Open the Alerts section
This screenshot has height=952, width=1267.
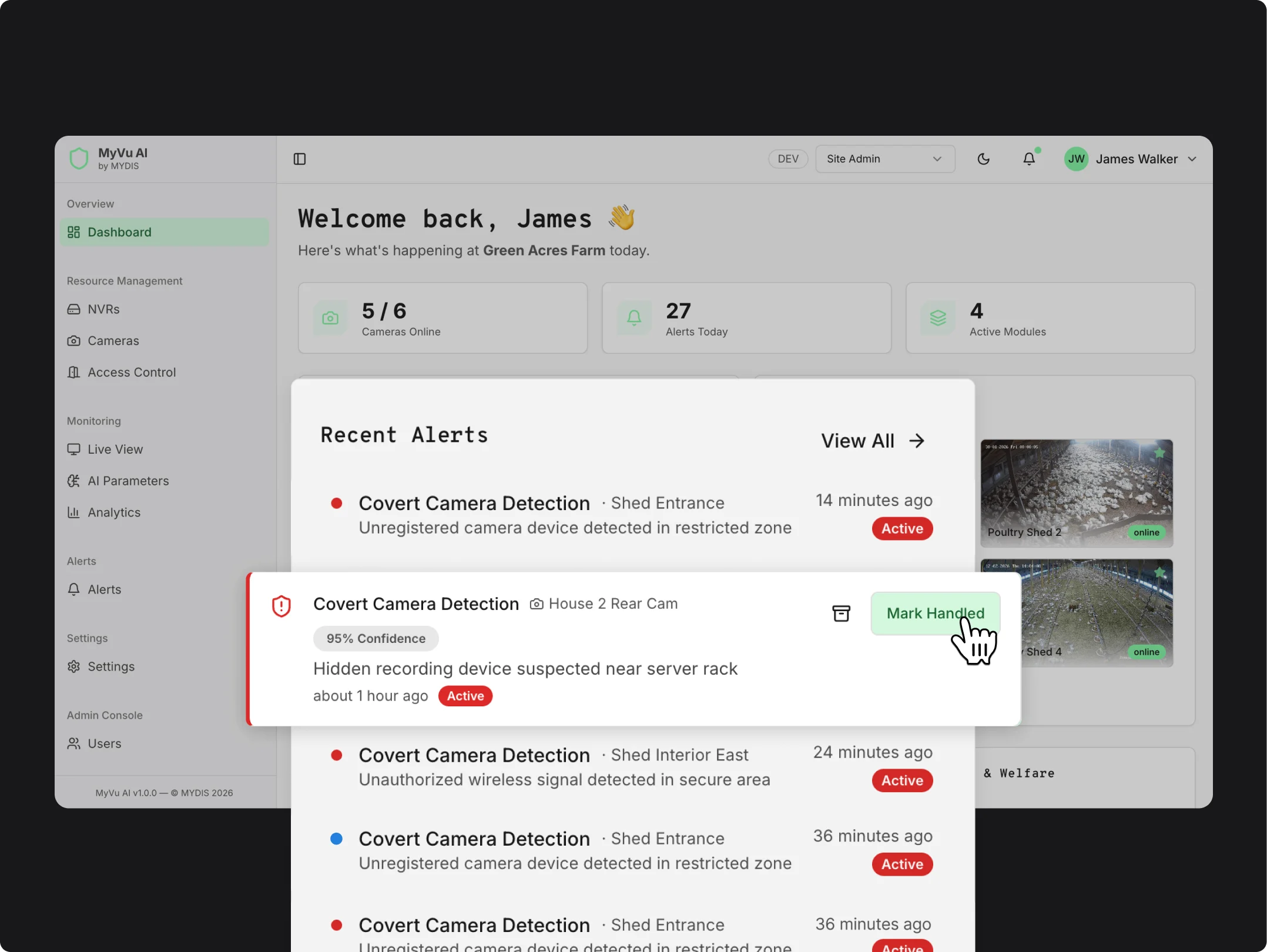[x=104, y=589]
